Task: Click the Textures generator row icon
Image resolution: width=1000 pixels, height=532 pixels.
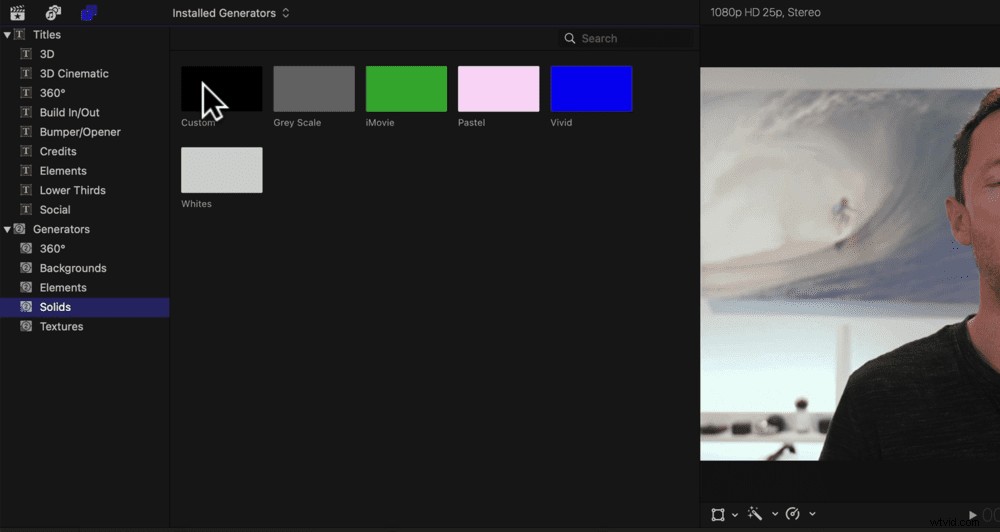Action: point(26,326)
